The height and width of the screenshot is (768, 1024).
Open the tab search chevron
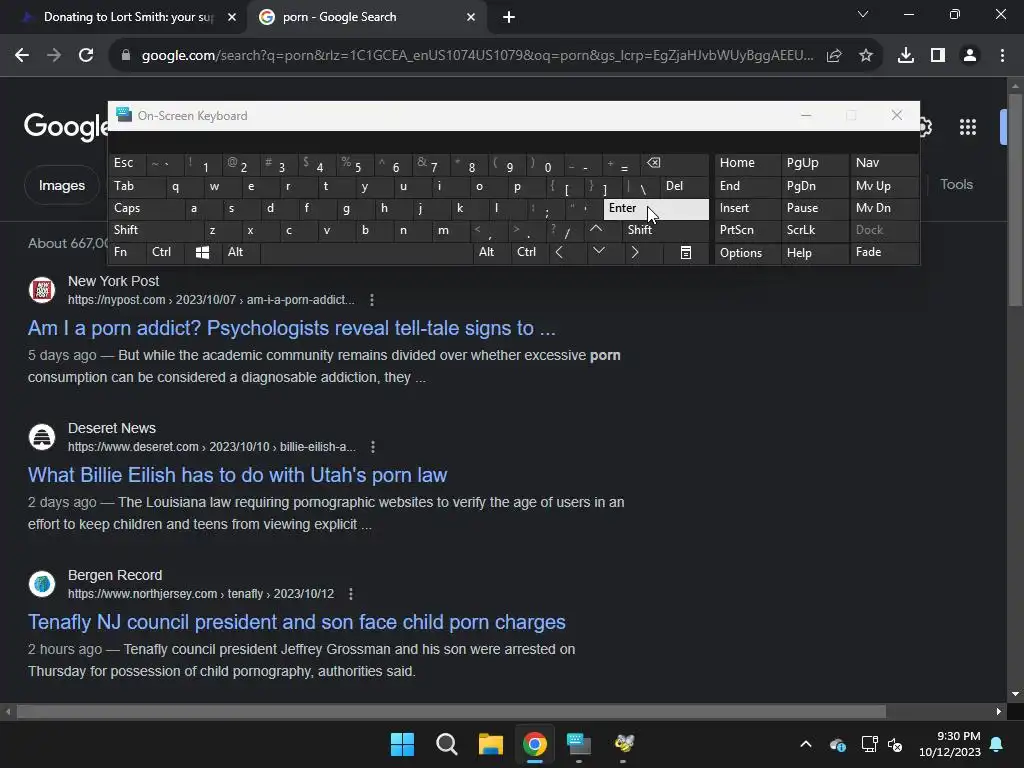pyautogui.click(x=863, y=14)
